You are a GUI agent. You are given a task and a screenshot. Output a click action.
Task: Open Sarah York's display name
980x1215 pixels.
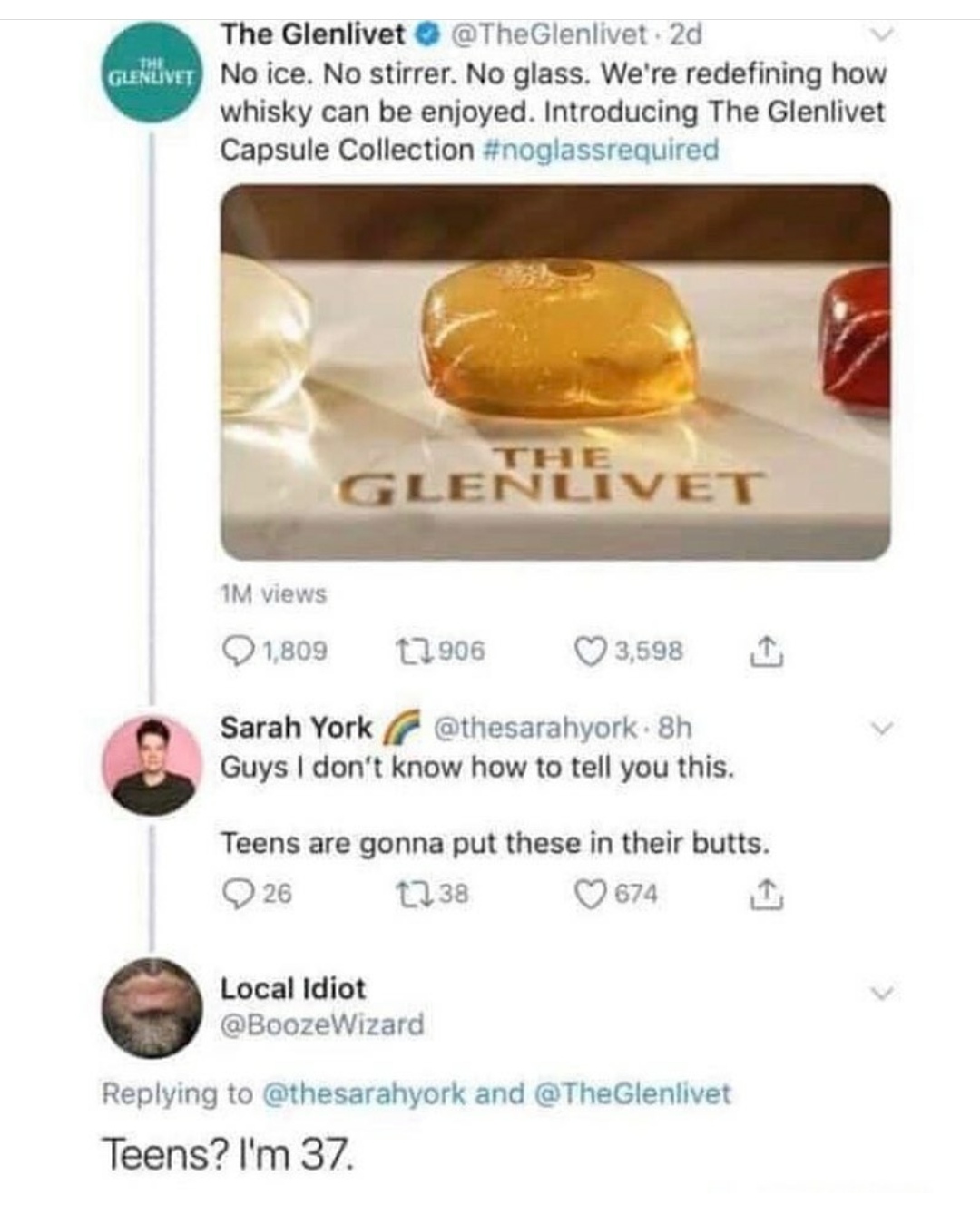[x=296, y=728]
